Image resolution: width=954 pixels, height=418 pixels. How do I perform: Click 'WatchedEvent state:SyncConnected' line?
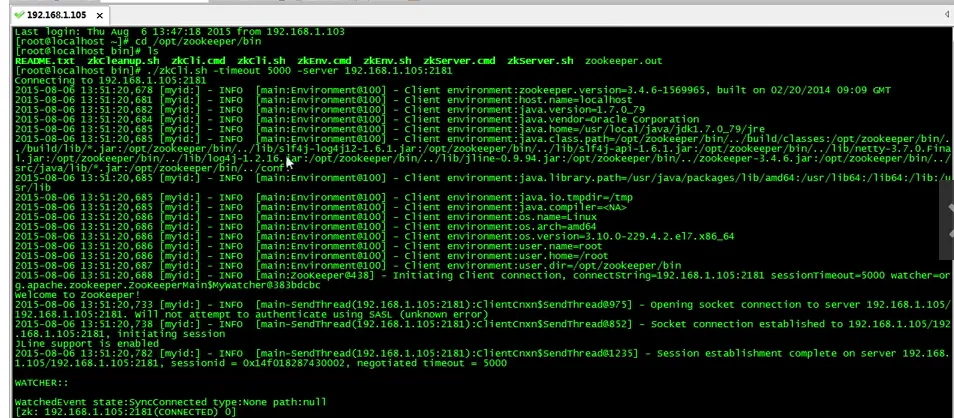tap(170, 402)
